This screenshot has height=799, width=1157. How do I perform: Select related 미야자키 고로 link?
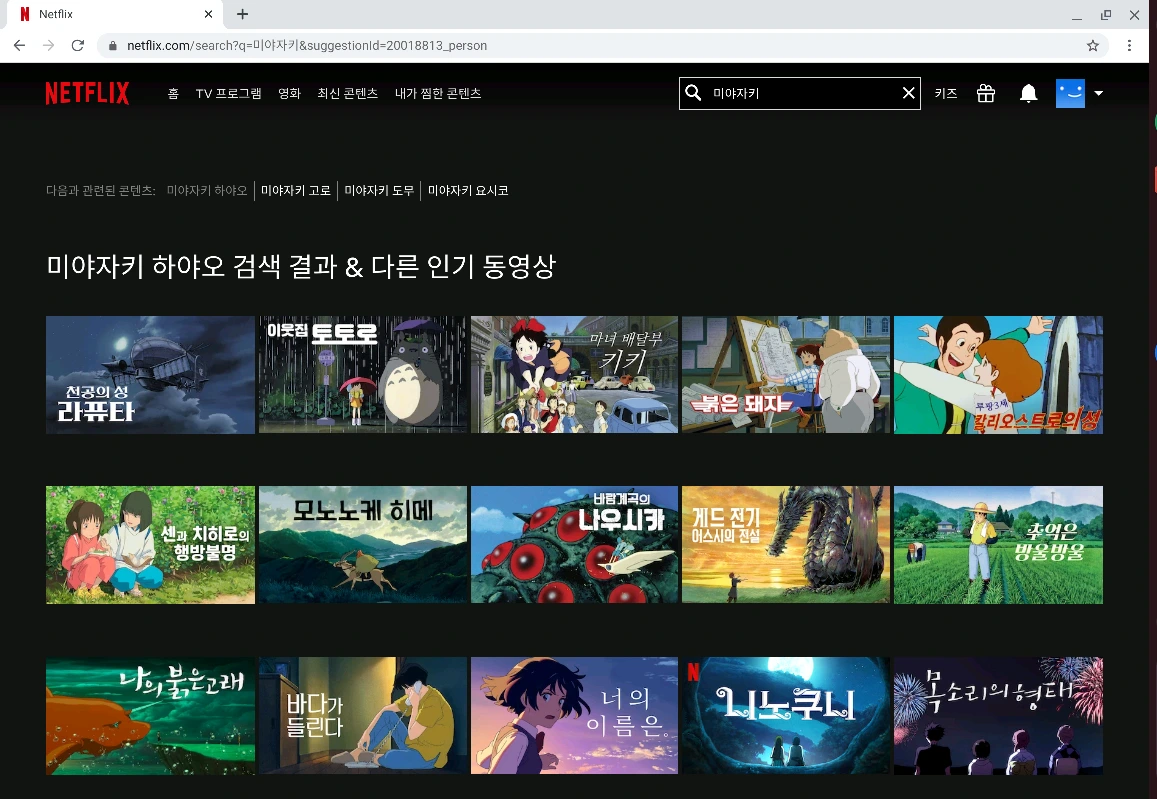tap(296, 190)
